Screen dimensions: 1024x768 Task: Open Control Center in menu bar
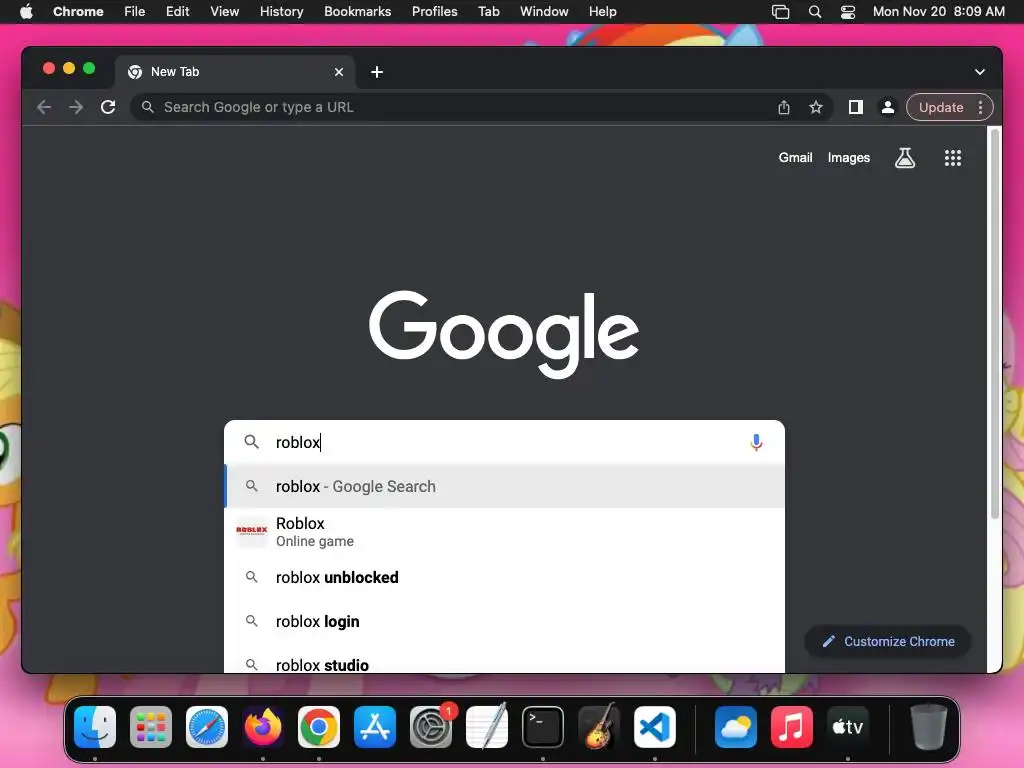point(848,11)
